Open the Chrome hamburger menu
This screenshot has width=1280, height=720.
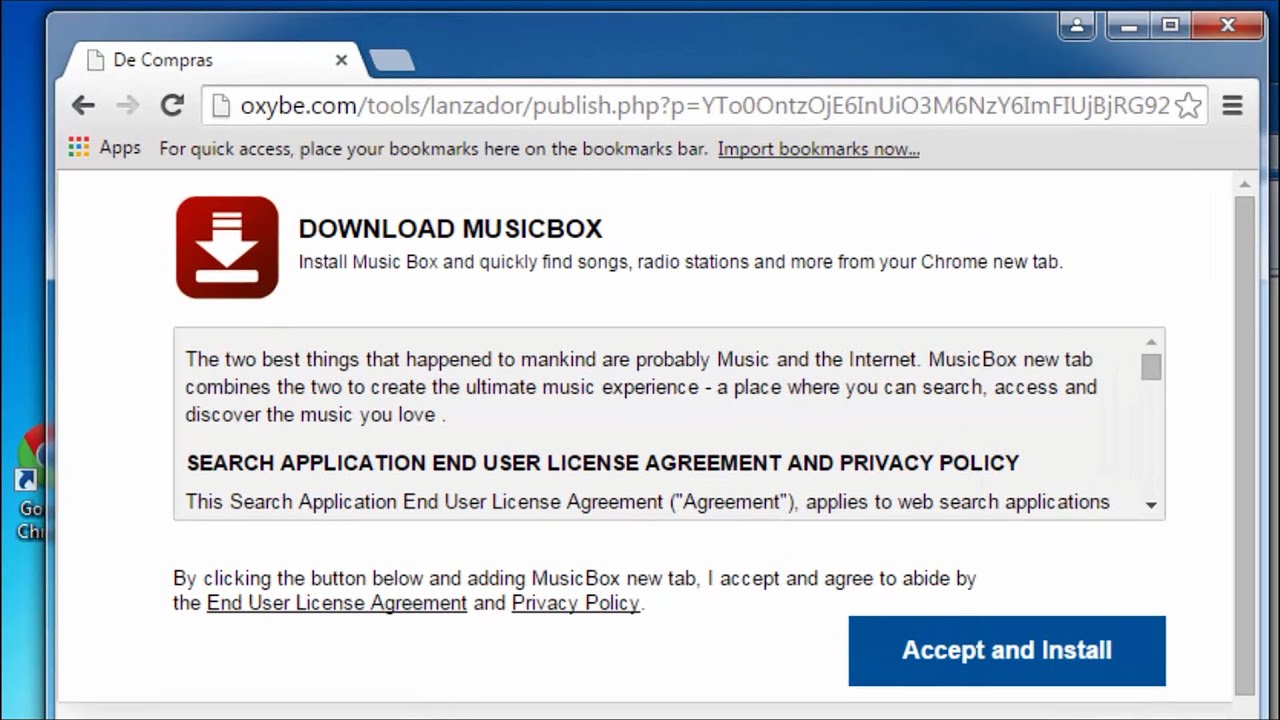(1232, 105)
